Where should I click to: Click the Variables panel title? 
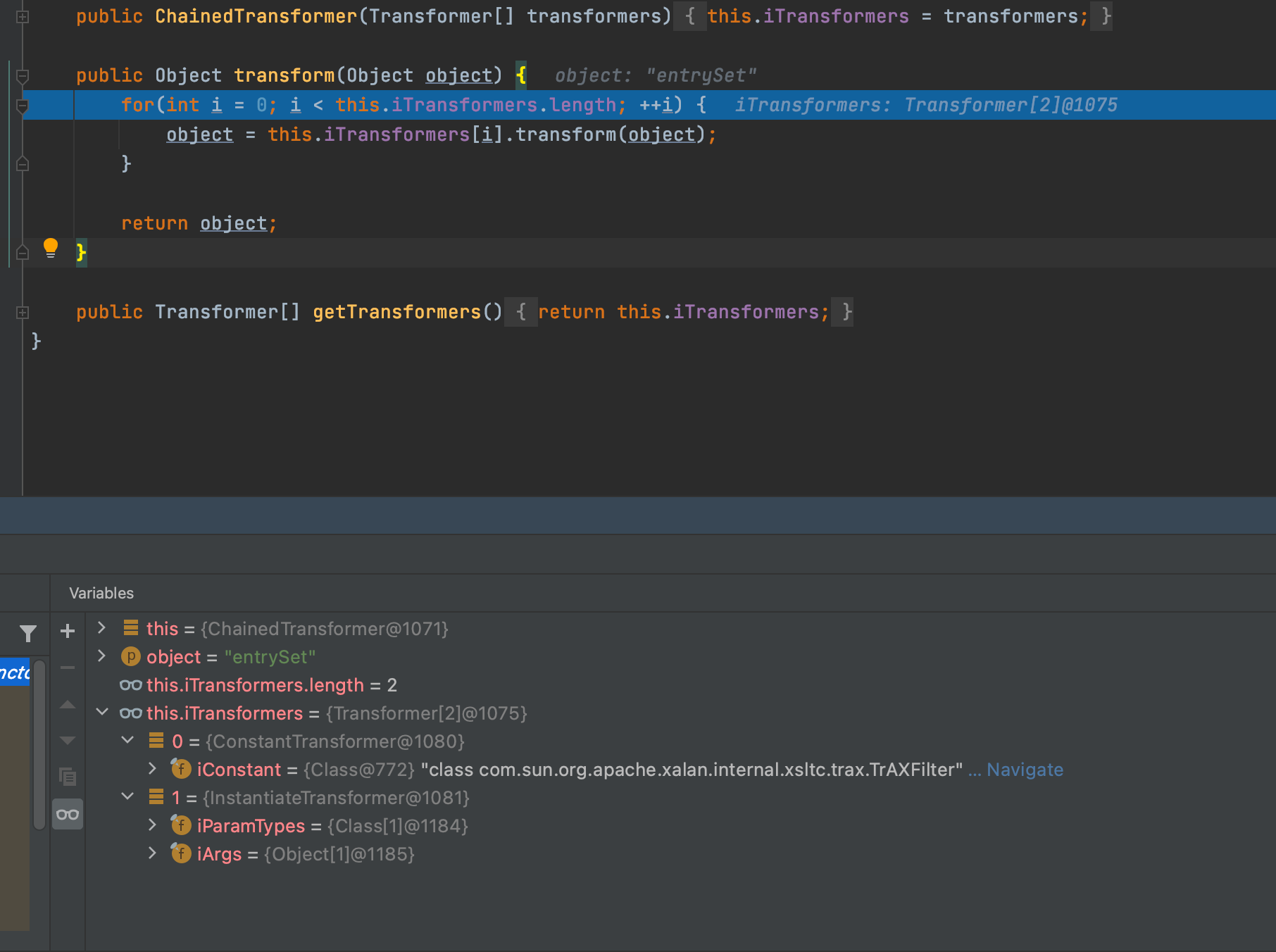[101, 593]
